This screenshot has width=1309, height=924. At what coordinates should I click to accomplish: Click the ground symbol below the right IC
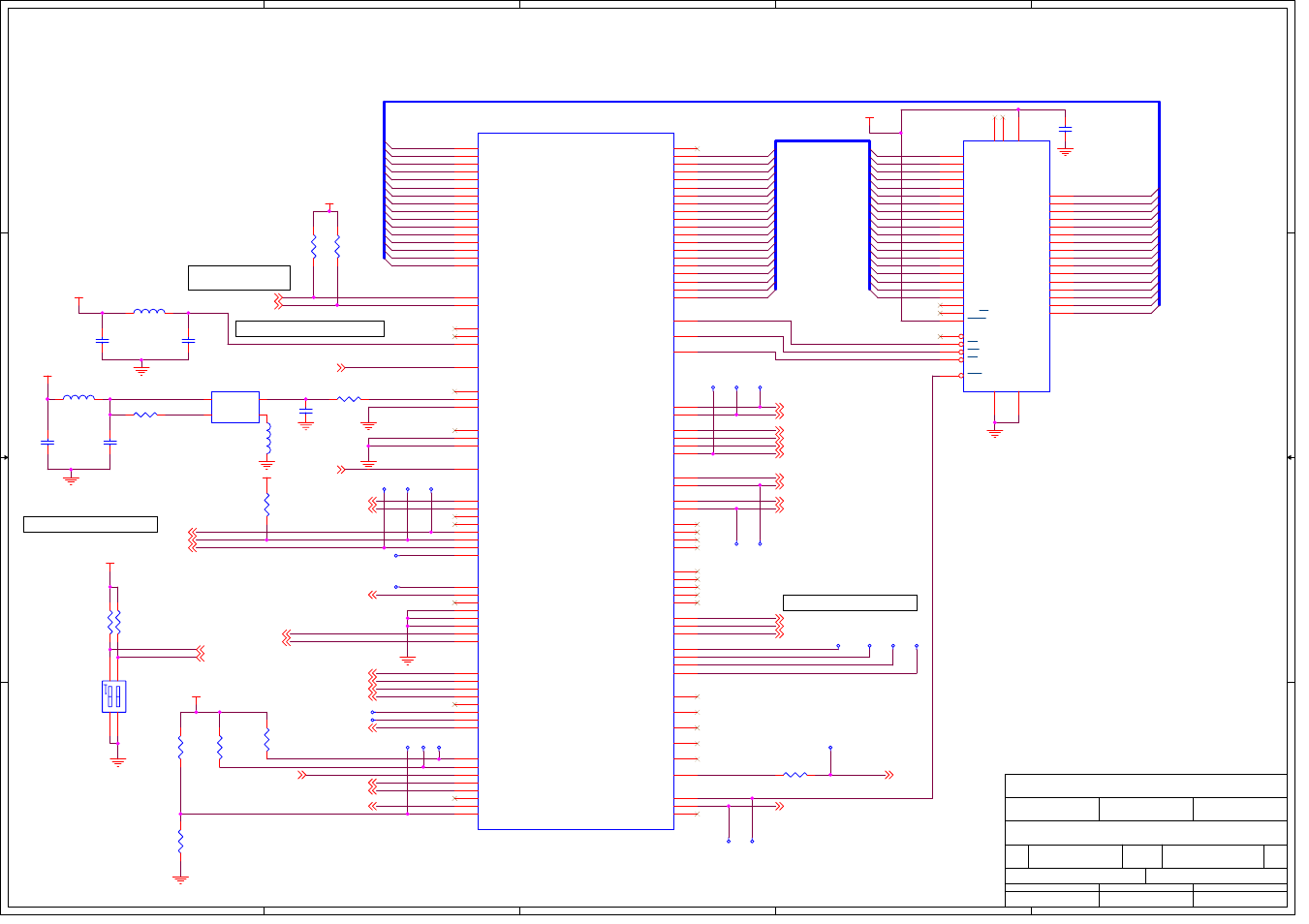(x=994, y=433)
